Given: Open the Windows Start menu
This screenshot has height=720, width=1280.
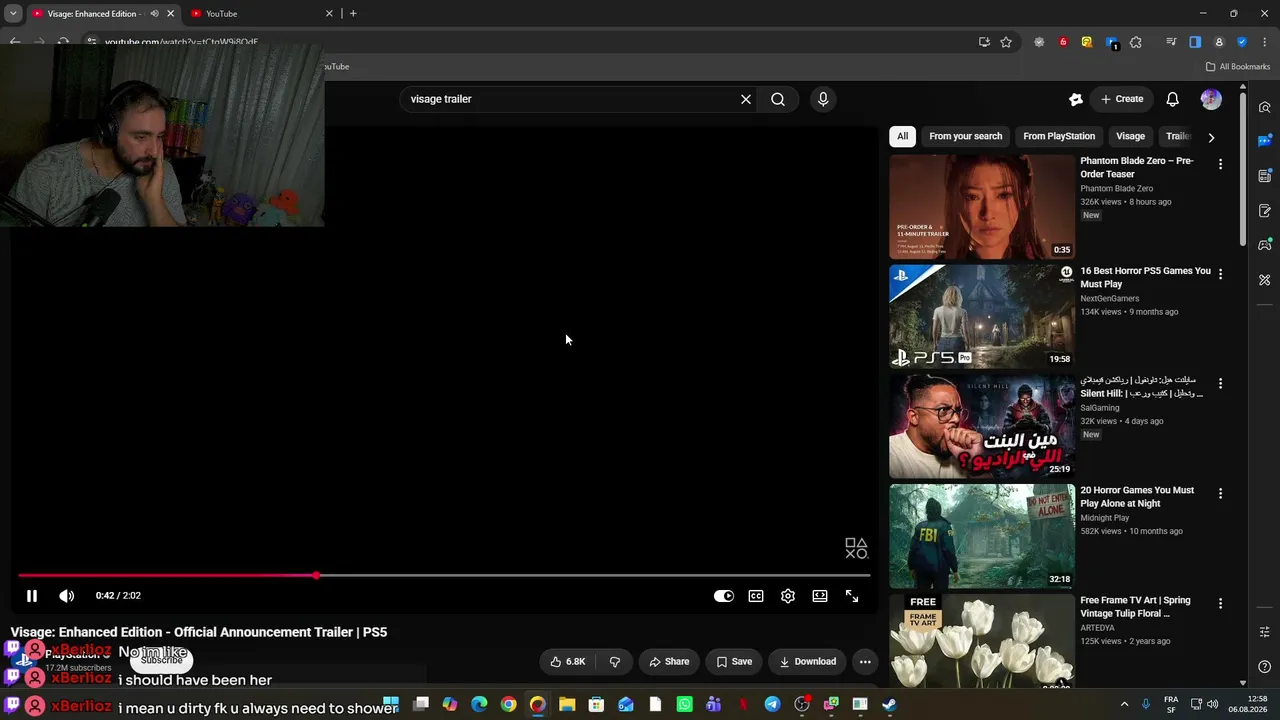Looking at the screenshot, I should [391, 704].
